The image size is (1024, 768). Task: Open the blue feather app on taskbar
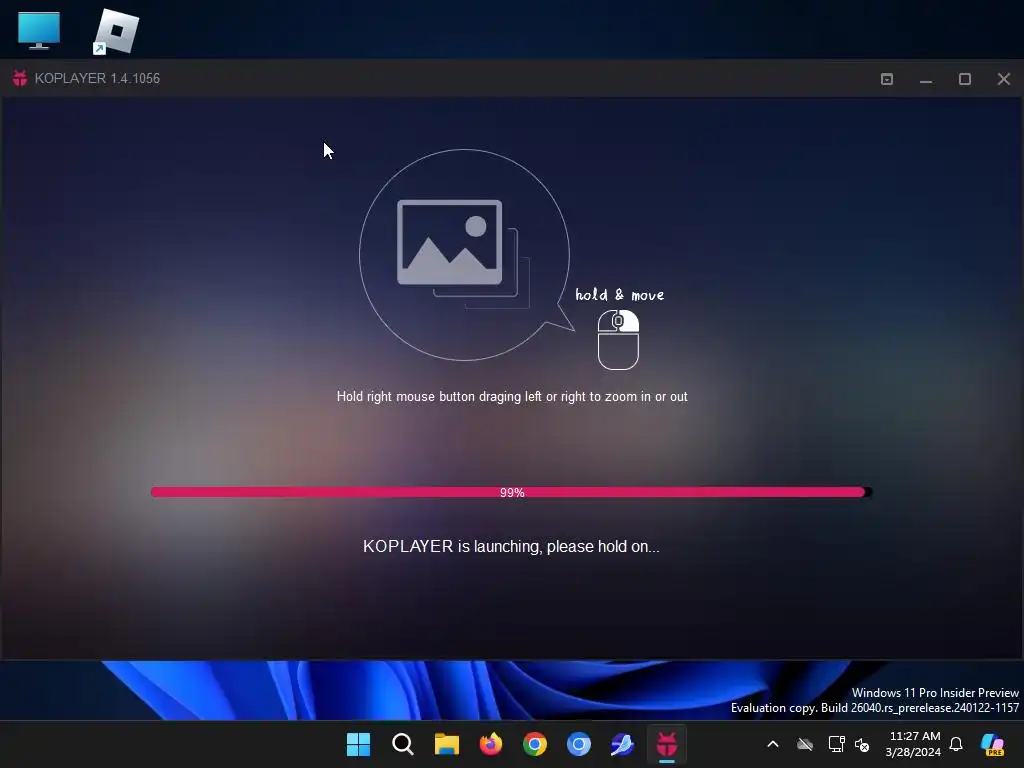pos(622,744)
